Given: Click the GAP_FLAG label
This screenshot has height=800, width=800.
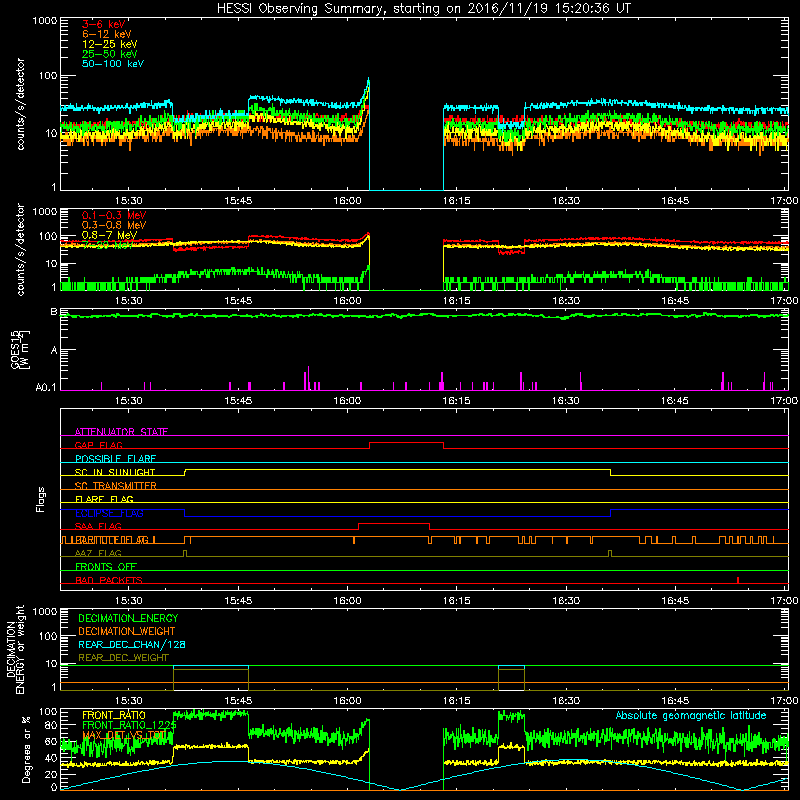Looking at the screenshot, I should tap(98, 445).
